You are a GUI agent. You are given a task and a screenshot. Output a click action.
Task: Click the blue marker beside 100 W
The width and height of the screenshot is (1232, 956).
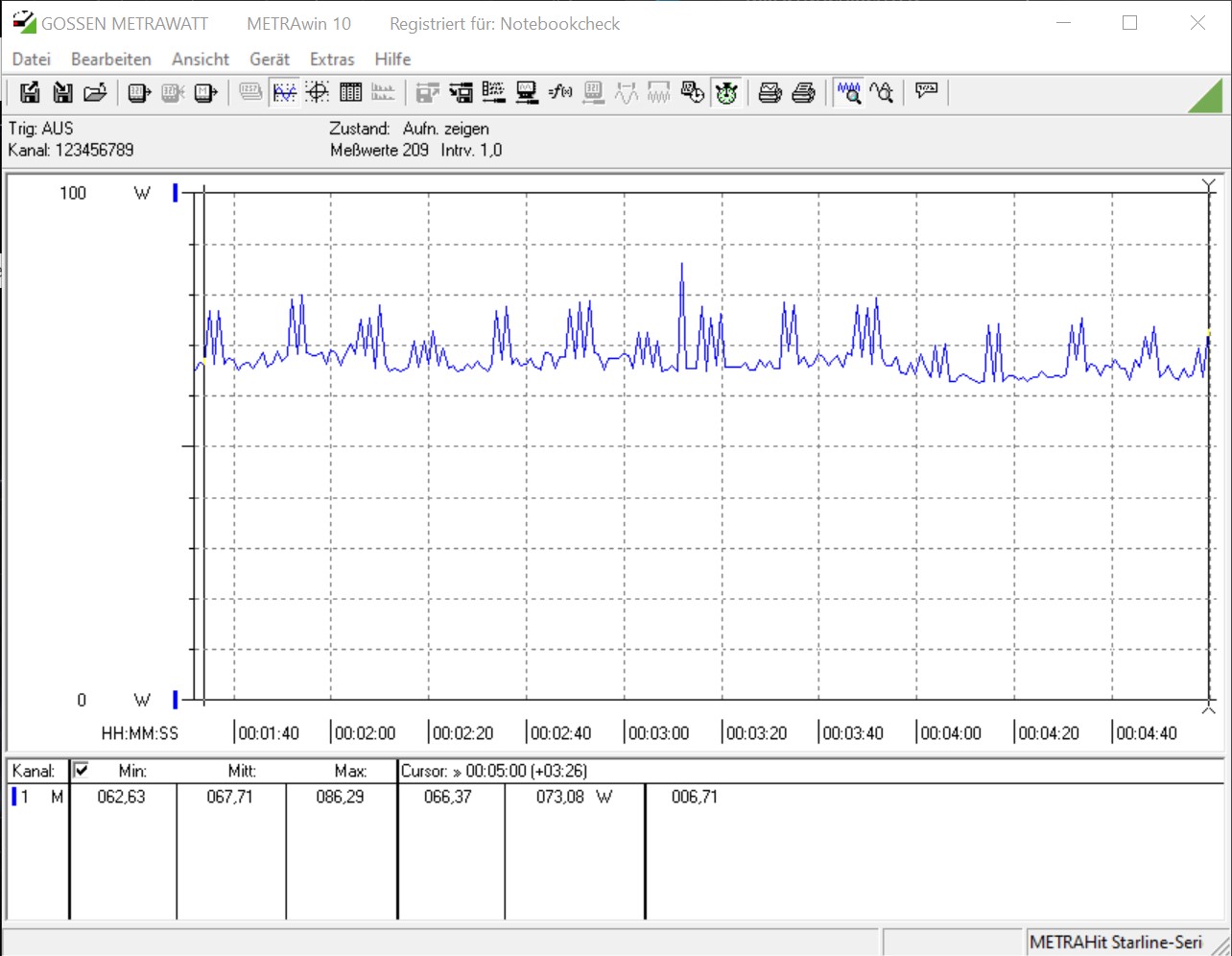pyautogui.click(x=176, y=193)
